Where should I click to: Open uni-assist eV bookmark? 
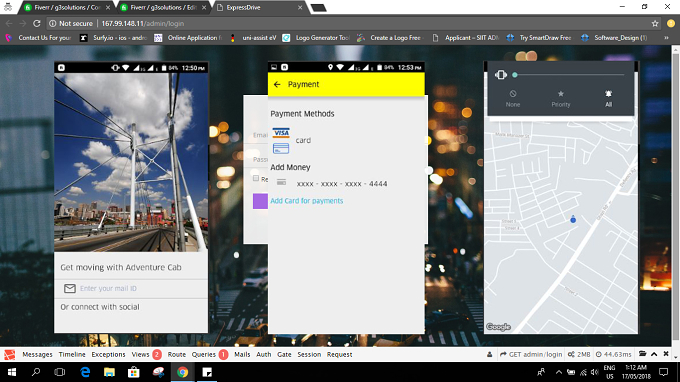pos(254,38)
